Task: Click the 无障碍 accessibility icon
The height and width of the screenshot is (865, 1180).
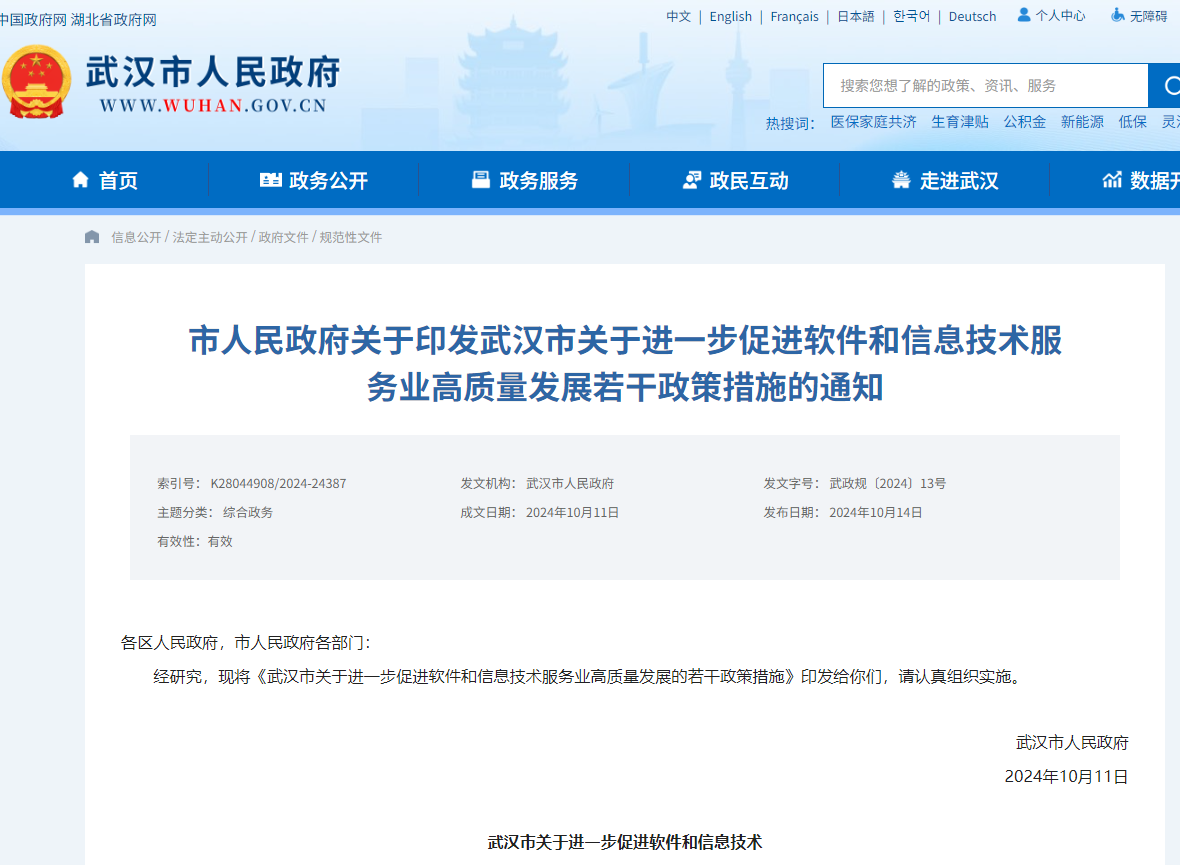Action: pyautogui.click(x=1117, y=15)
